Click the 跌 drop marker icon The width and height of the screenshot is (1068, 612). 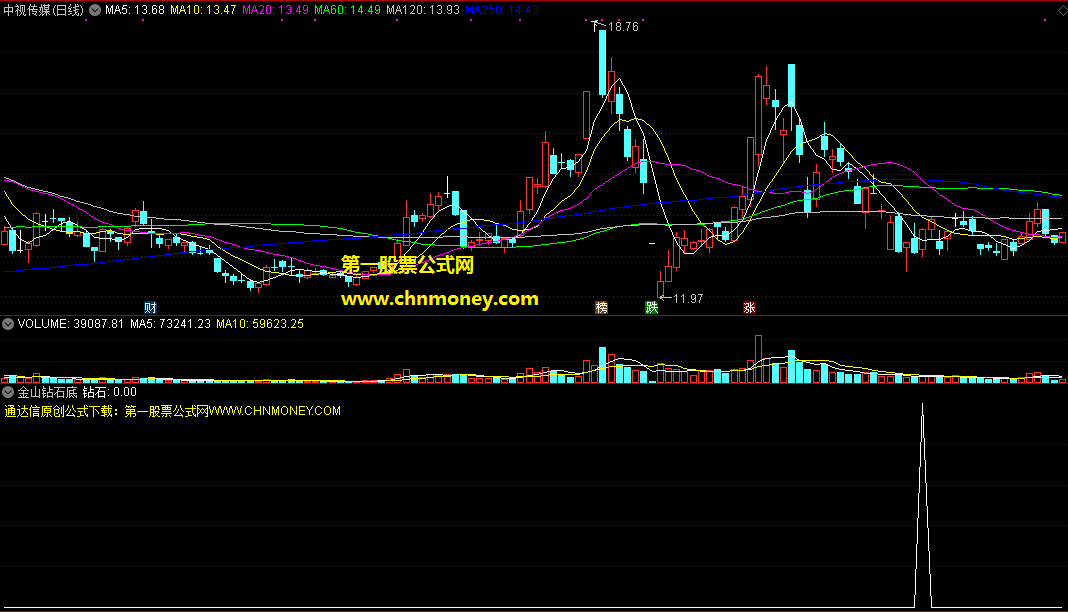(x=652, y=308)
